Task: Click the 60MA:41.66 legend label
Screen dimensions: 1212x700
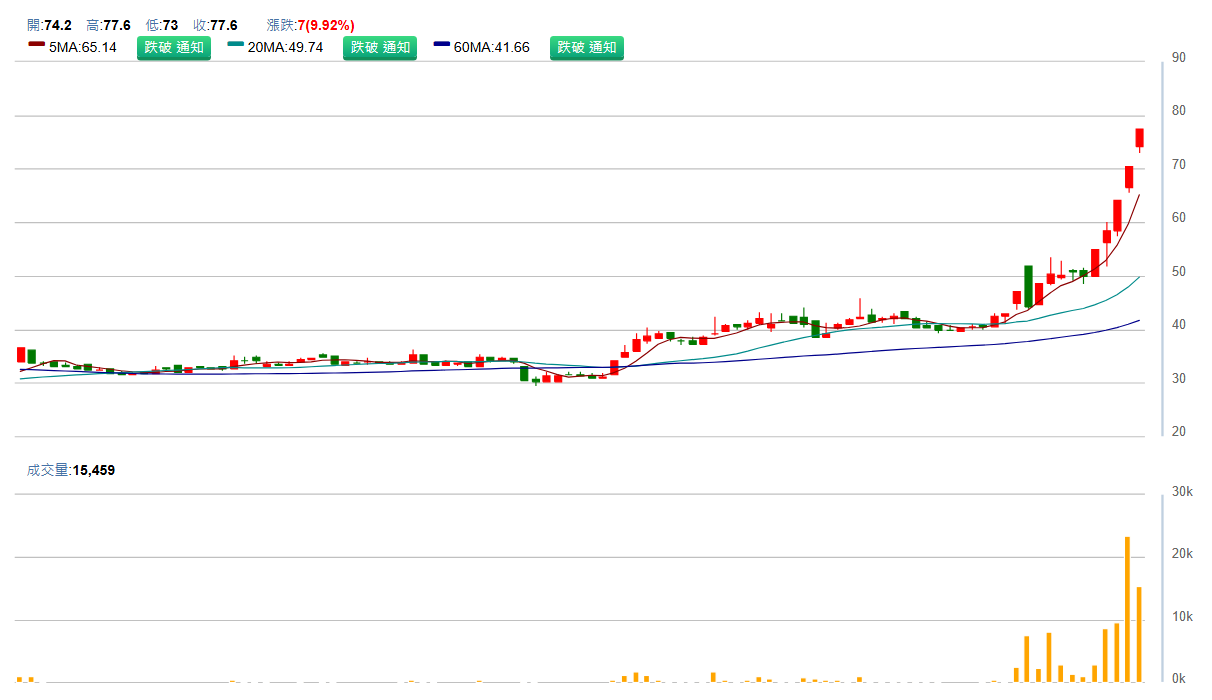Action: [491, 47]
